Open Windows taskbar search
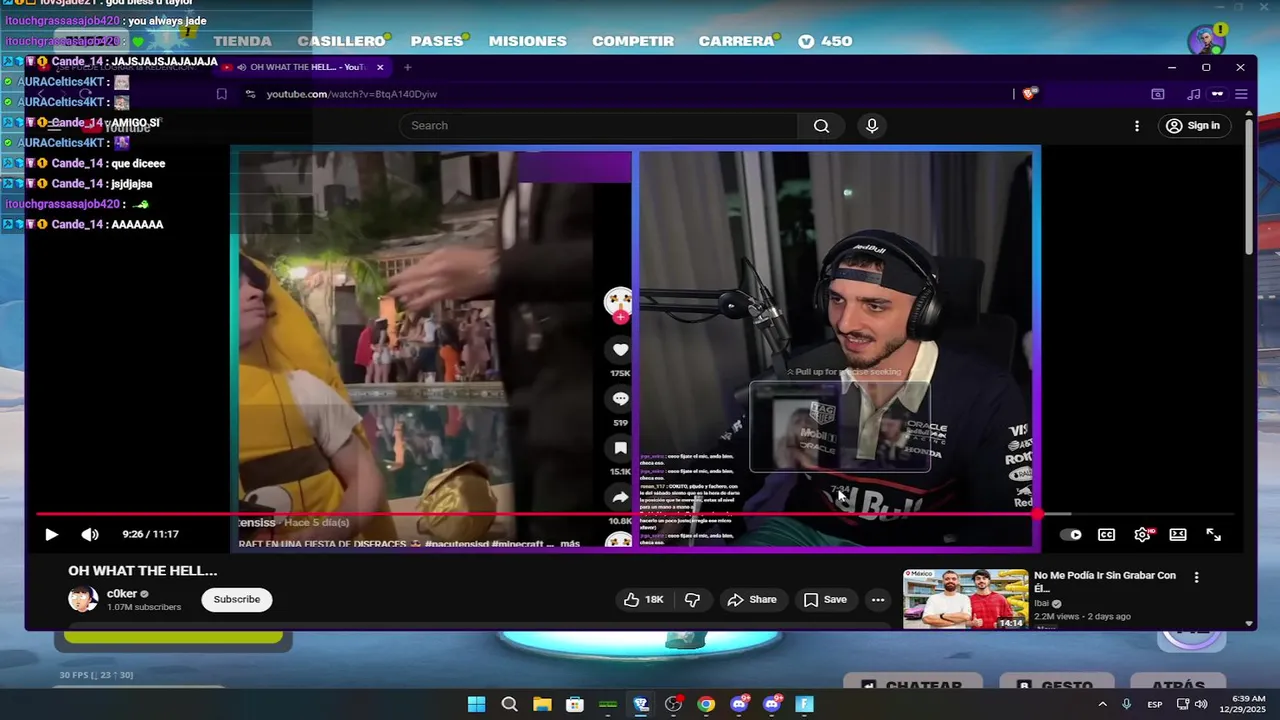 (x=509, y=704)
